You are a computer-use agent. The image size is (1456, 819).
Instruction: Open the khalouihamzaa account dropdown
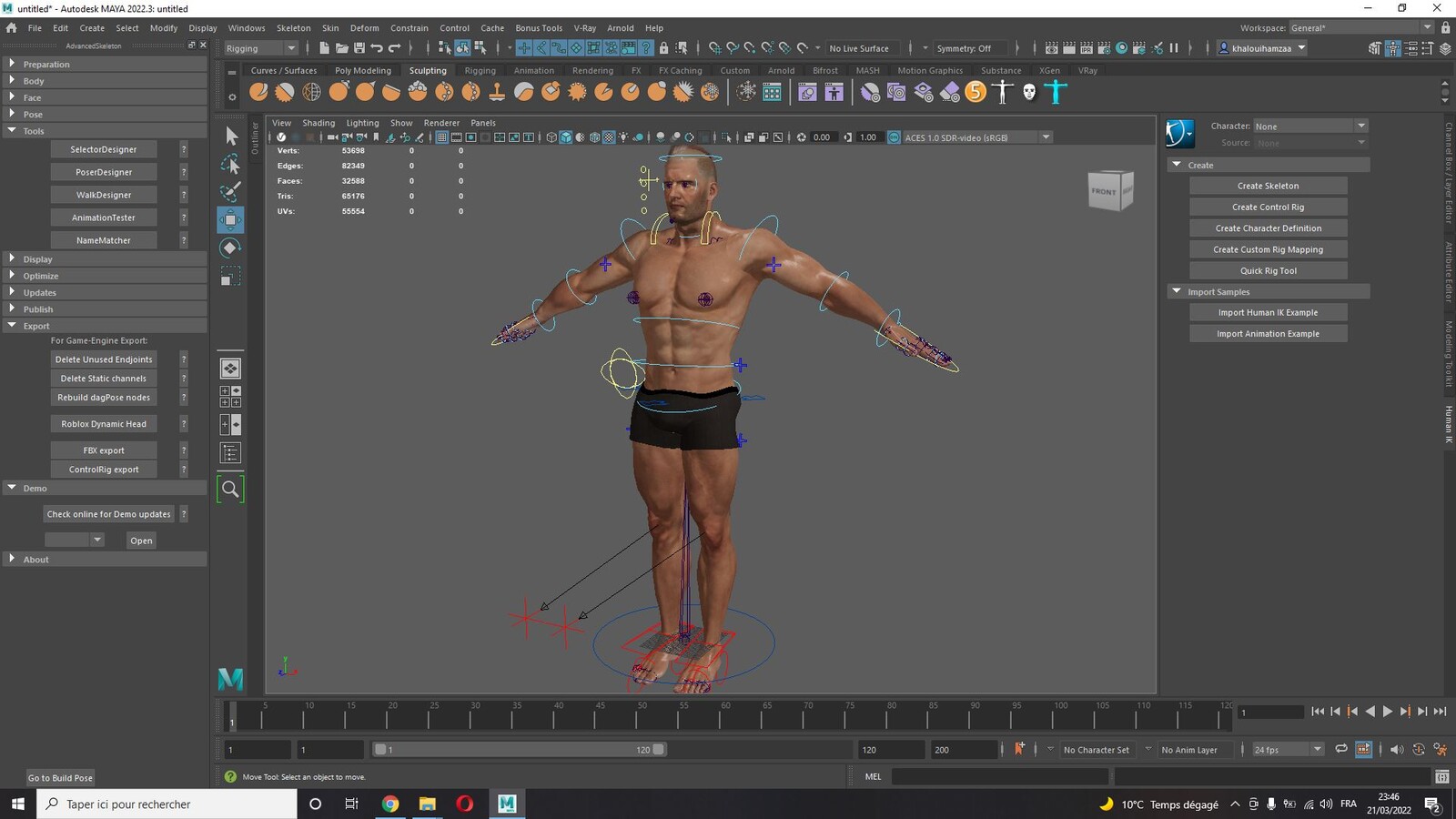[x=1262, y=48]
